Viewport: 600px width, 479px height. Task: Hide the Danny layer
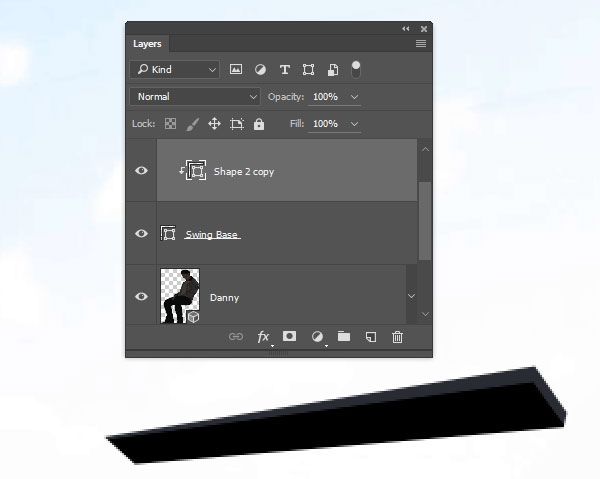(x=141, y=297)
